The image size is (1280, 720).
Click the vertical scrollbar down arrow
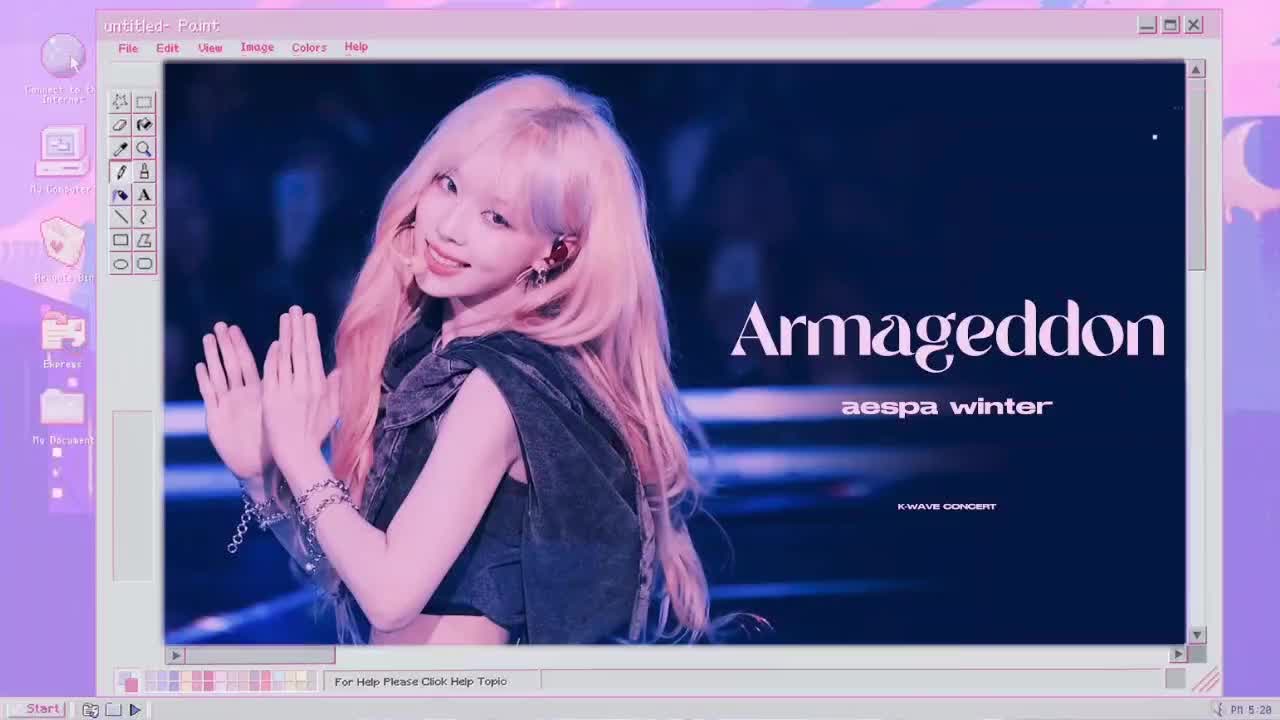[1196, 635]
